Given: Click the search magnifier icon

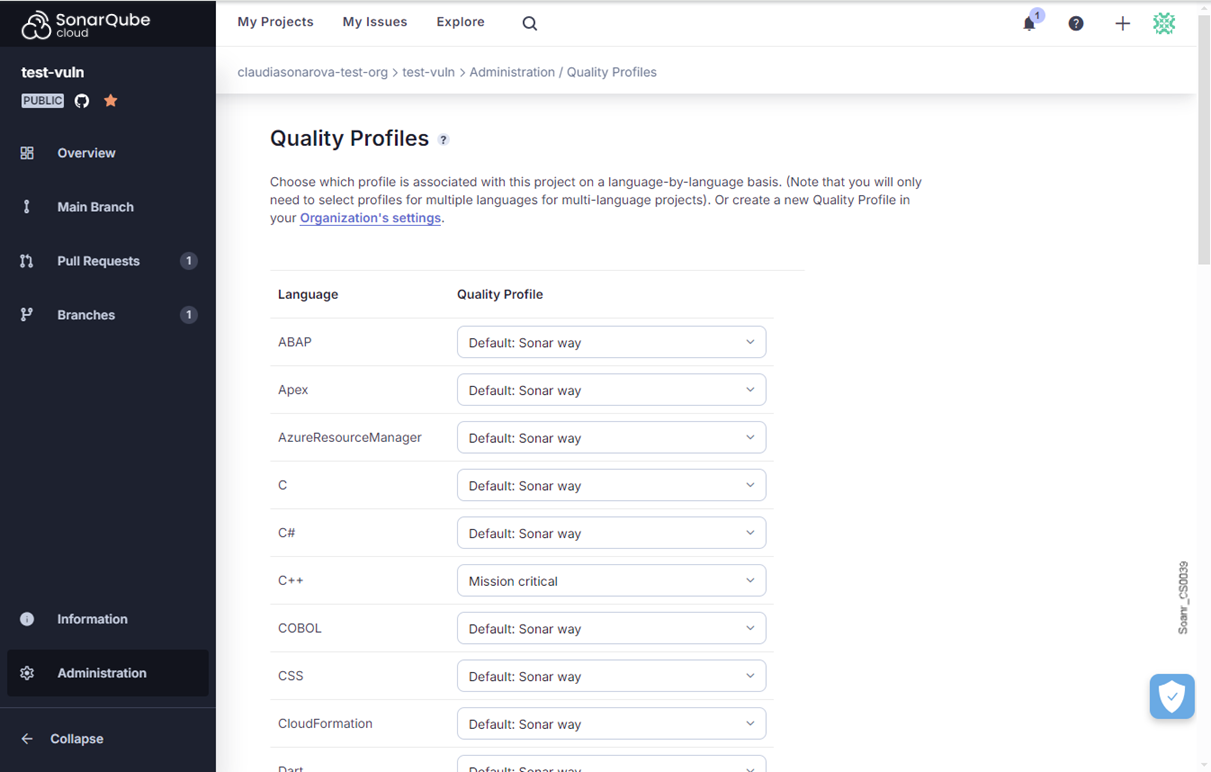Looking at the screenshot, I should point(530,23).
